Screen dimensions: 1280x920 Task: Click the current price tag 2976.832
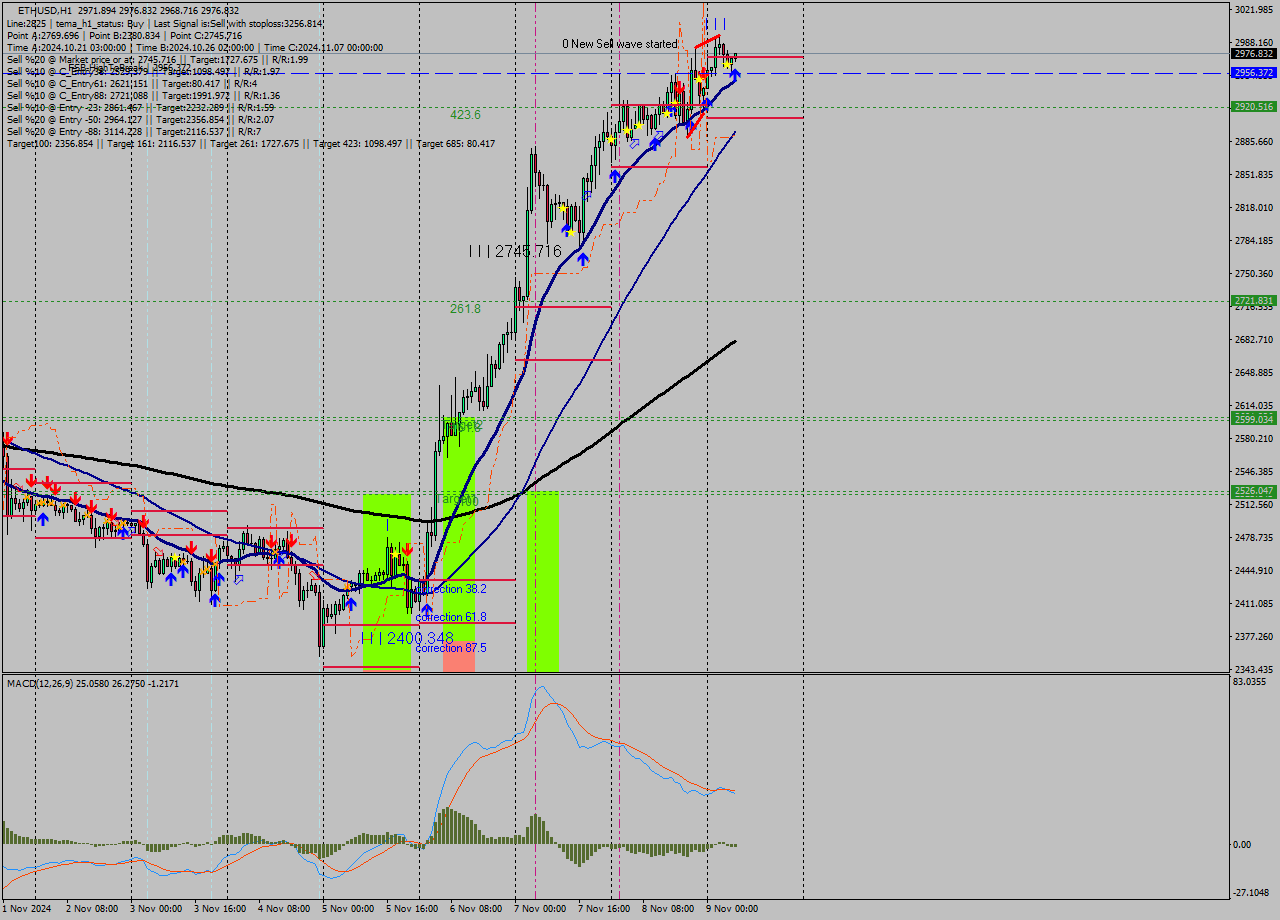coord(1253,54)
